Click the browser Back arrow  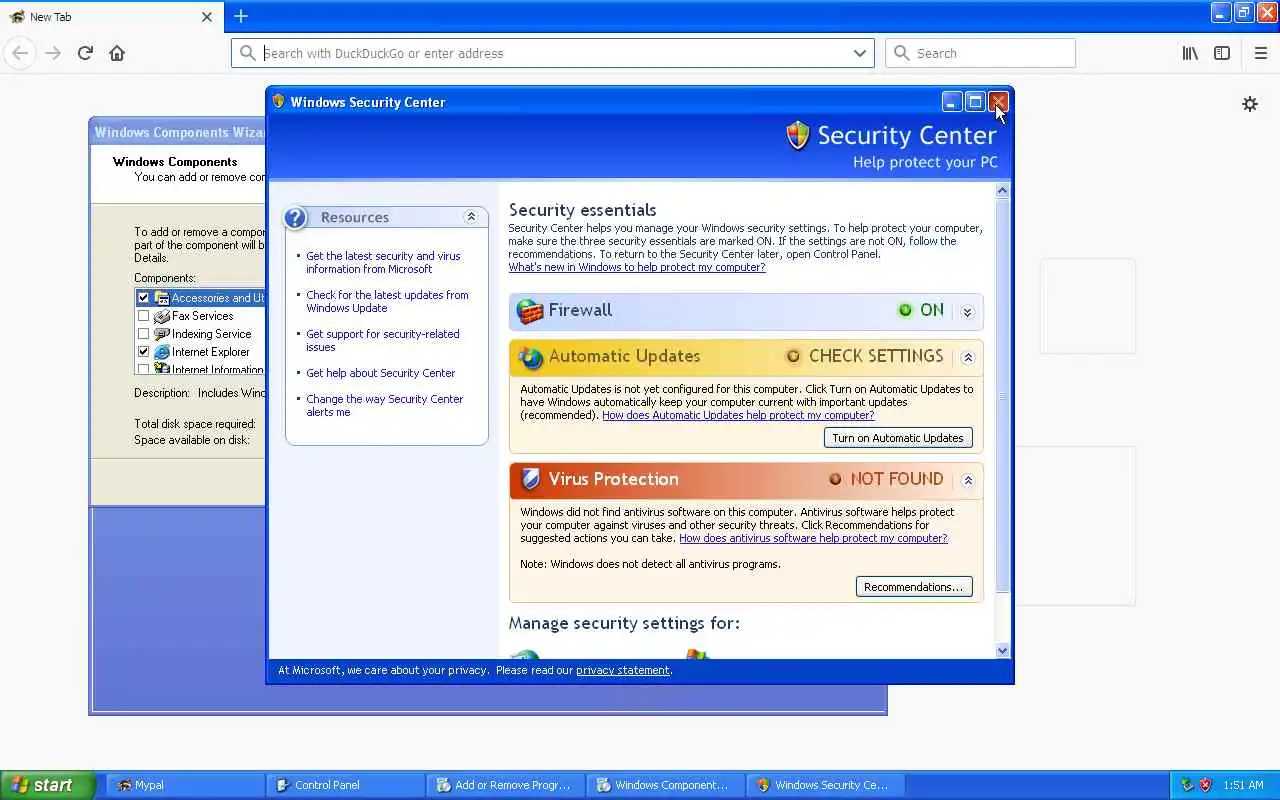pos(20,53)
